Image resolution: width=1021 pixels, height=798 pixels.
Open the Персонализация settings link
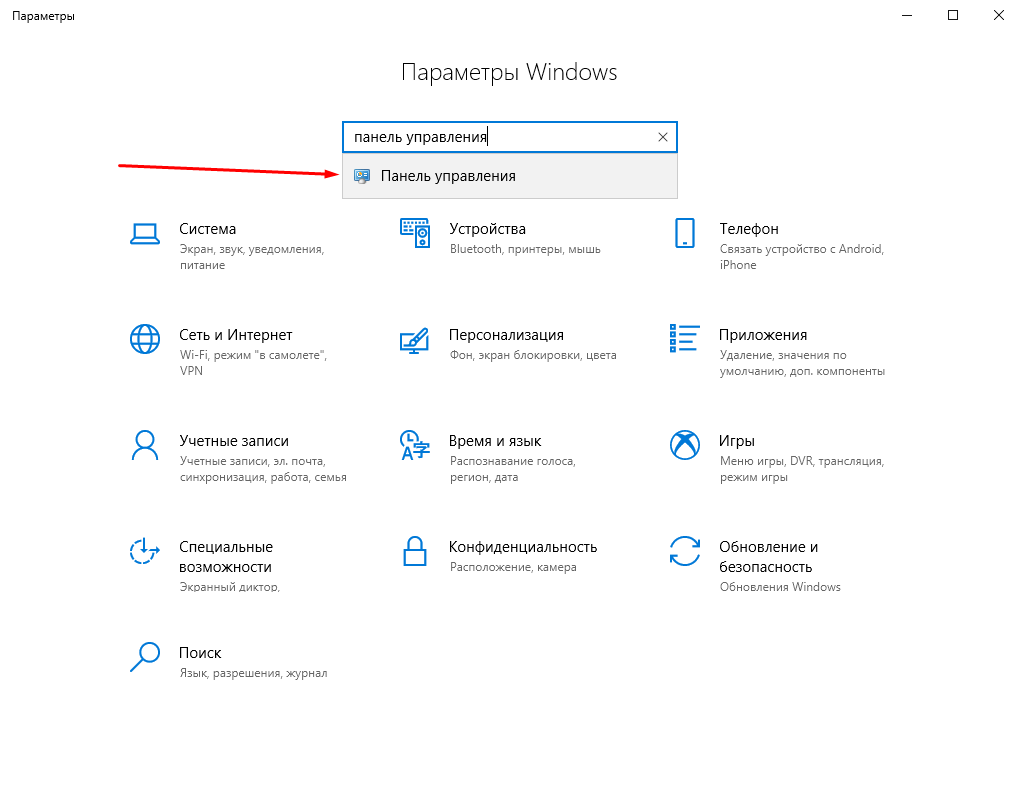tap(506, 335)
